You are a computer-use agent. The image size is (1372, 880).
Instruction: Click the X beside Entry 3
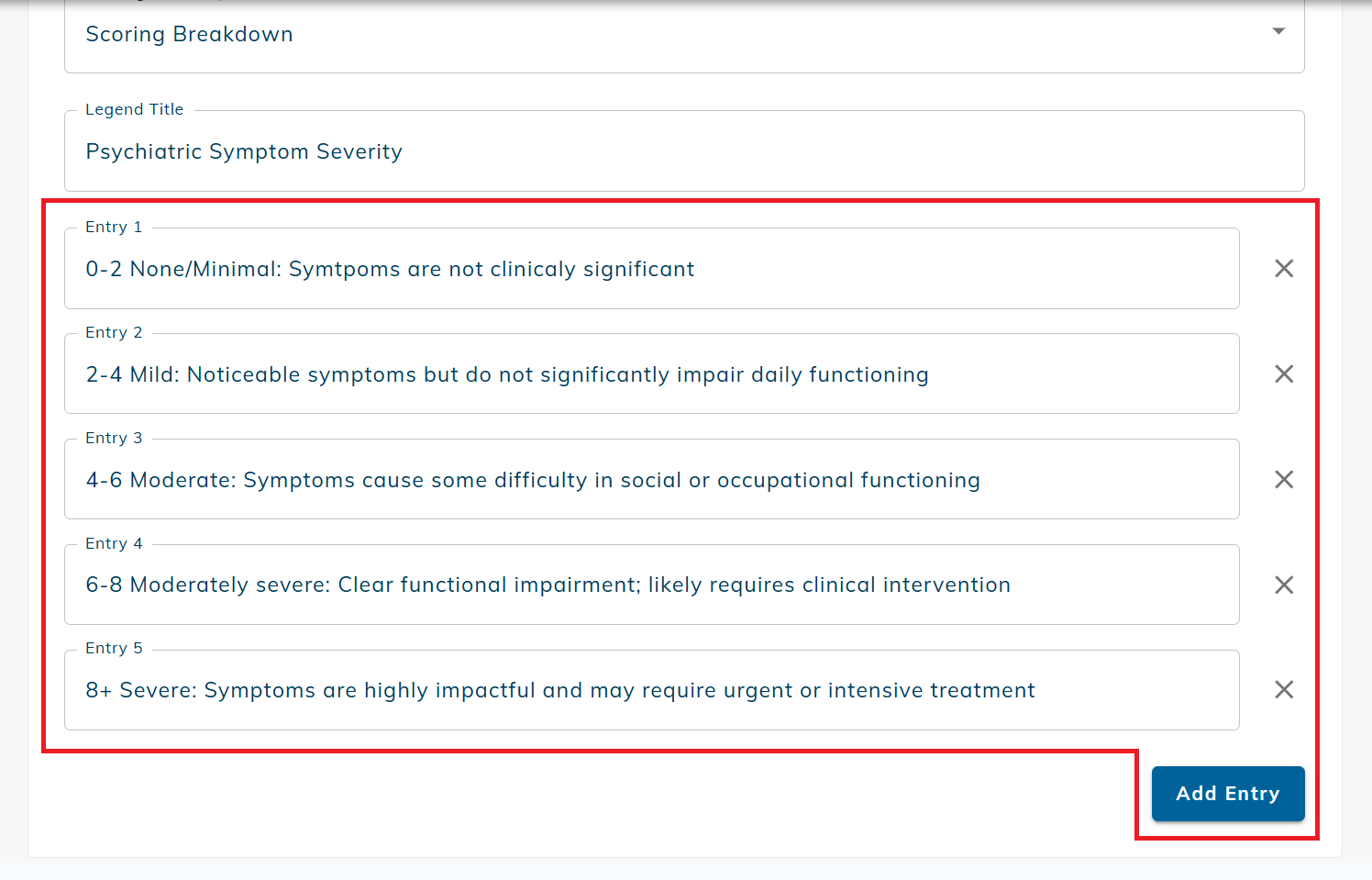1284,480
